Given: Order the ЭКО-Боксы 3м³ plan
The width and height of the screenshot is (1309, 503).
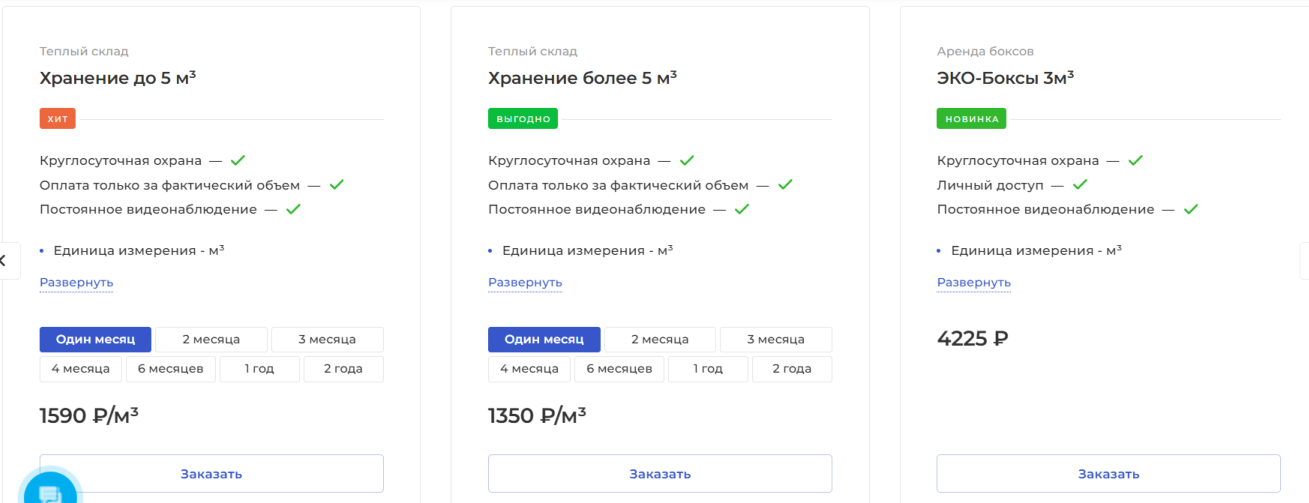Looking at the screenshot, I should click(x=1108, y=474).
